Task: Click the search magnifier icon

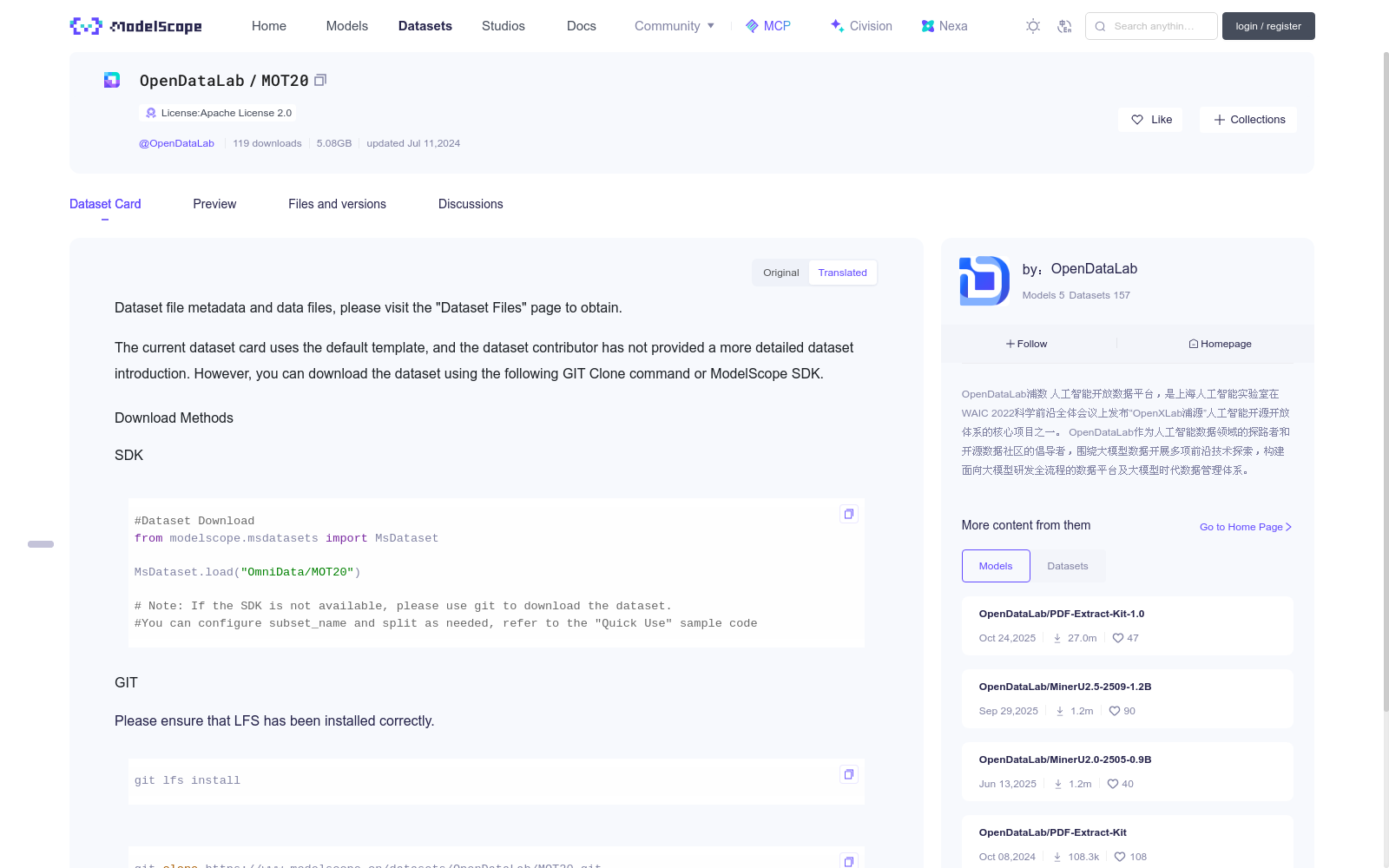Action: pyautogui.click(x=1100, y=26)
